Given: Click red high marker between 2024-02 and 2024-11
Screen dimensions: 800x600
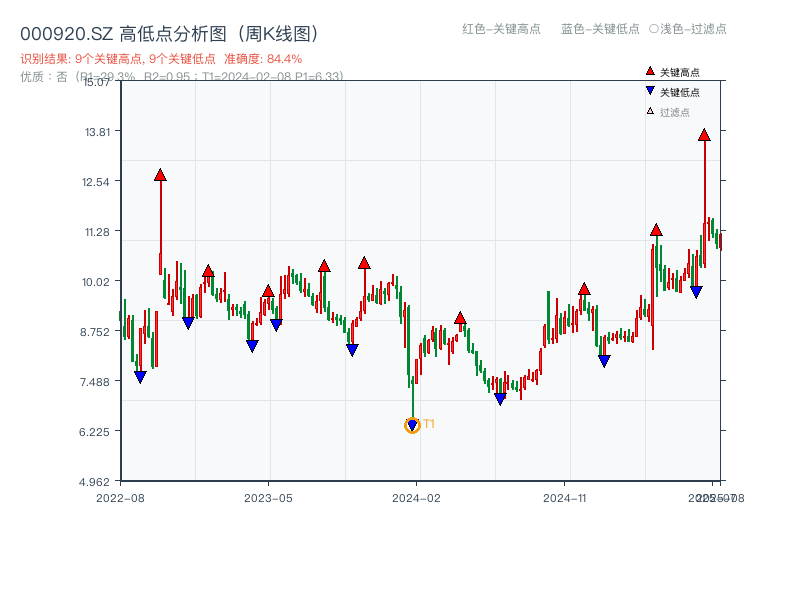Looking at the screenshot, I should tap(460, 319).
